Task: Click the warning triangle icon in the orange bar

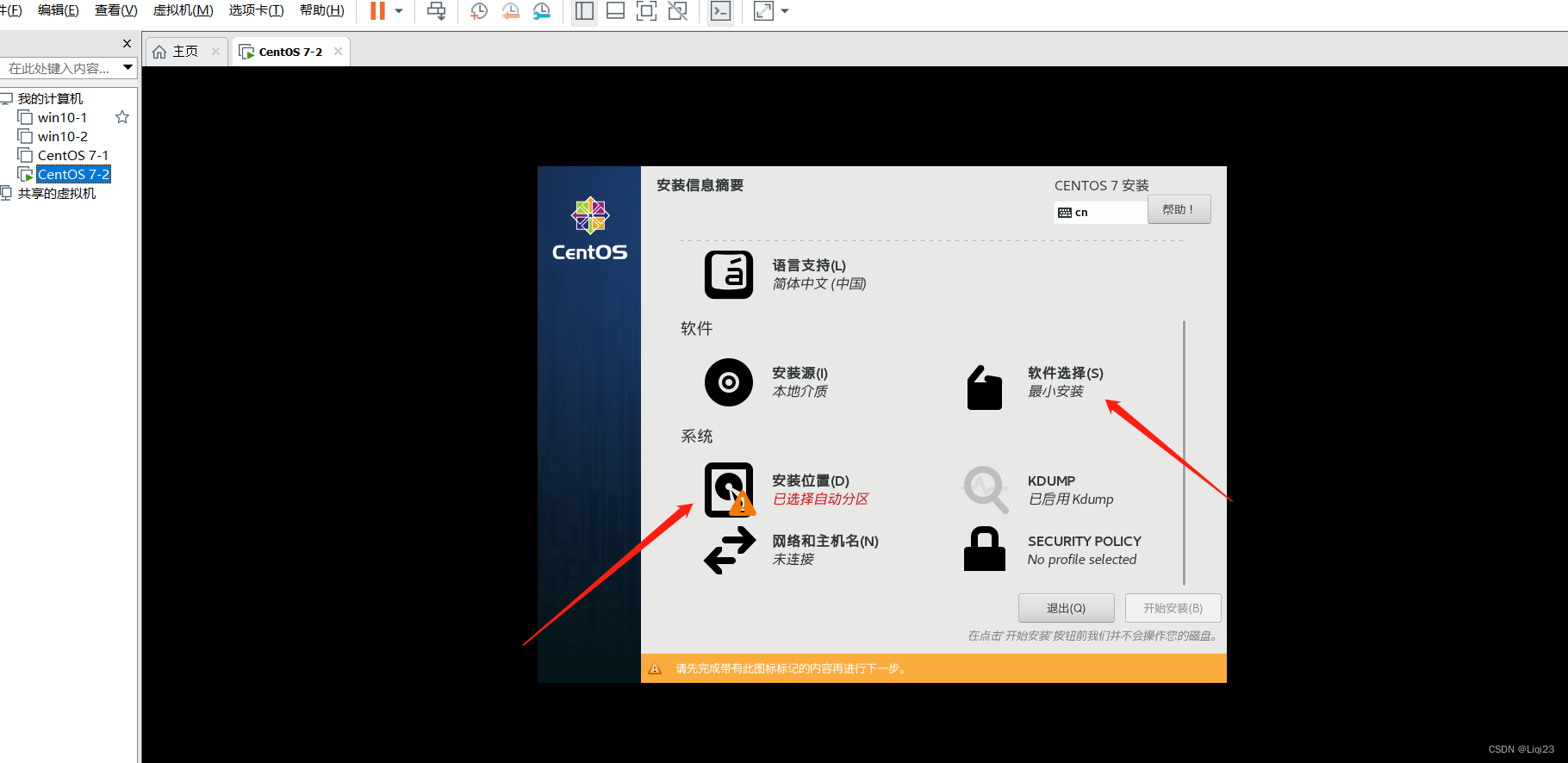Action: pos(655,668)
